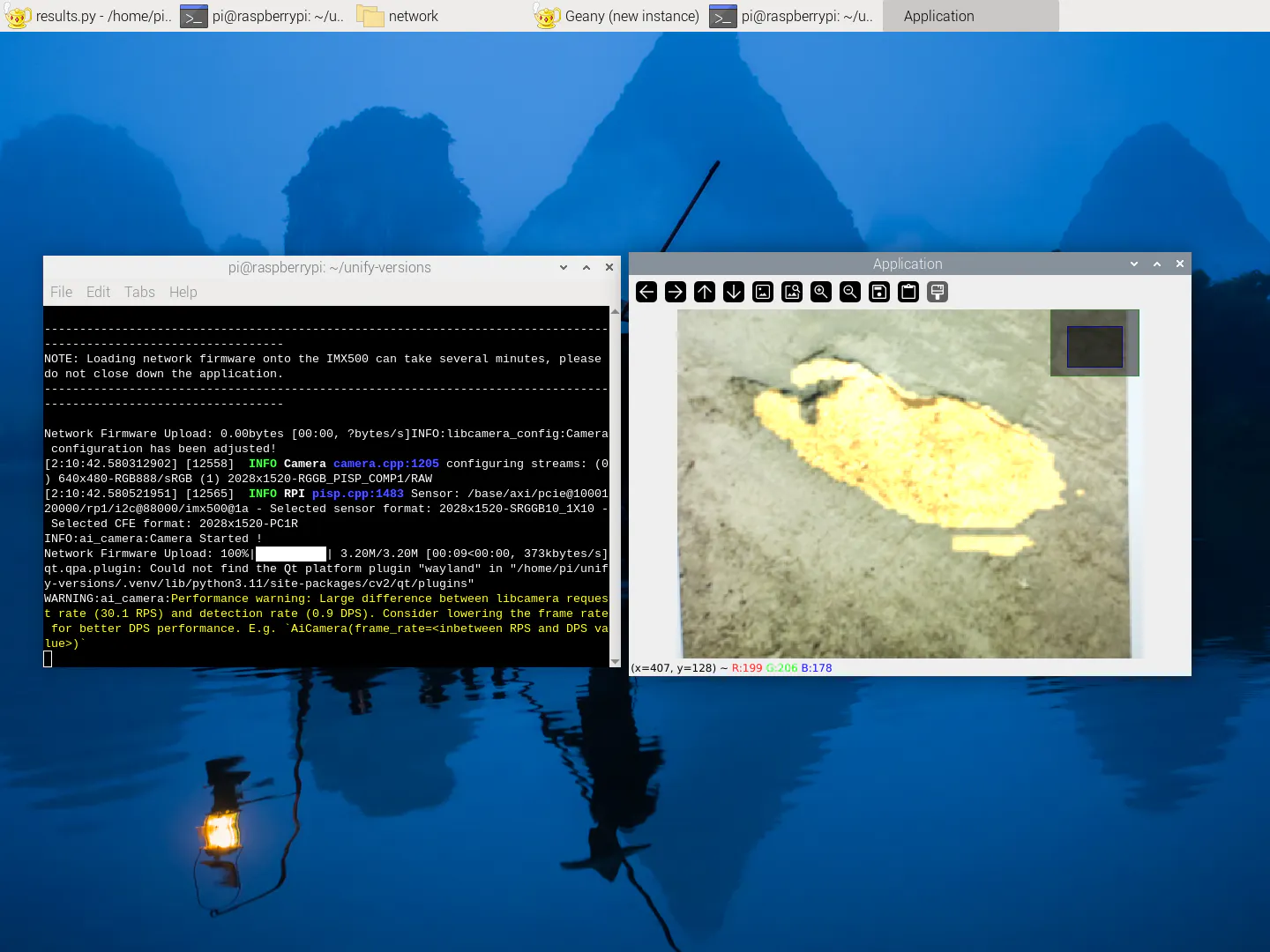Click the terminal scrollbar up arrow

coord(615,311)
